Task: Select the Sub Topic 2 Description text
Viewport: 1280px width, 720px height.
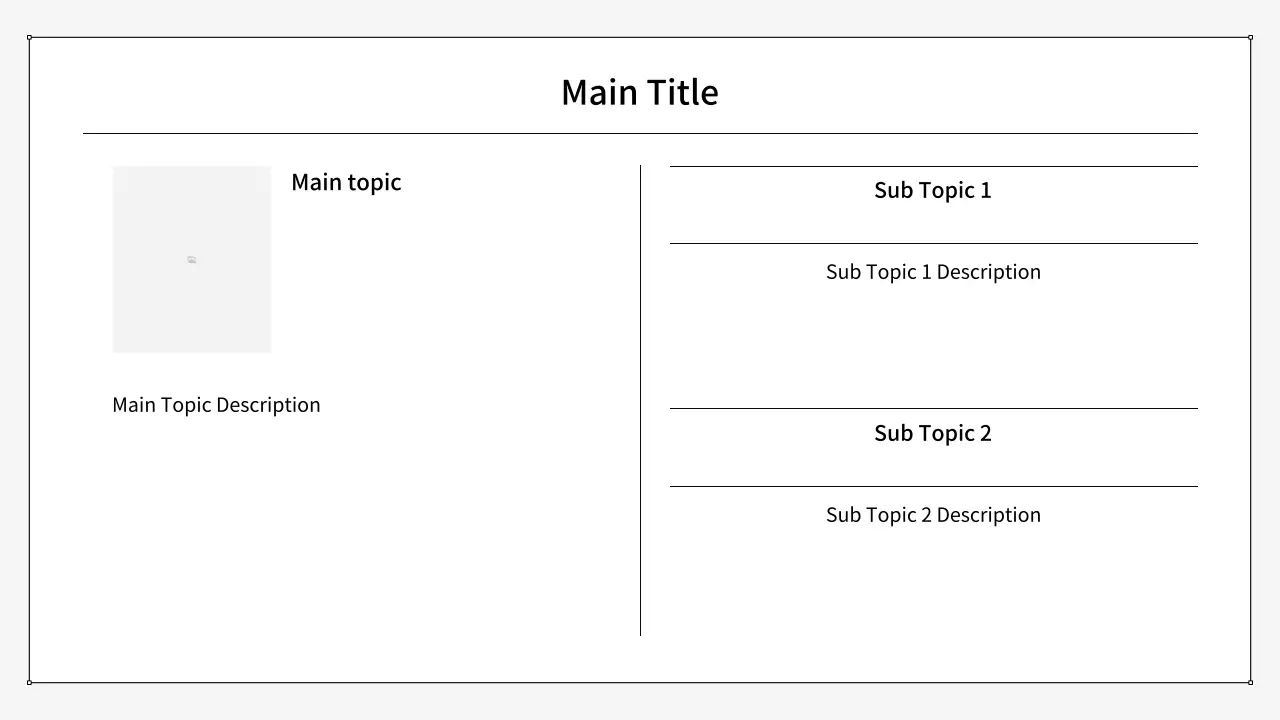Action: coord(933,515)
